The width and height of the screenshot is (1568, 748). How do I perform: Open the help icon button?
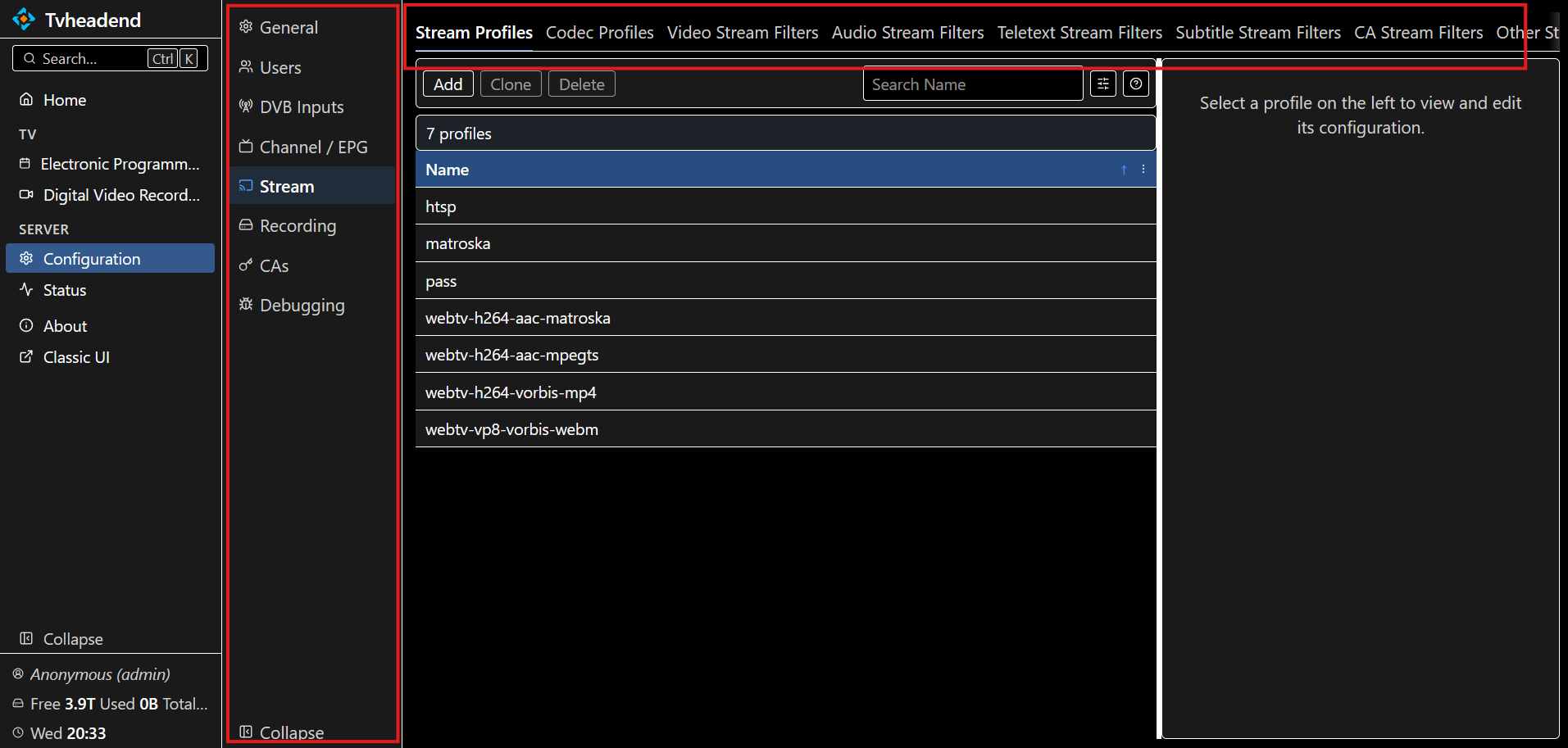1136,84
